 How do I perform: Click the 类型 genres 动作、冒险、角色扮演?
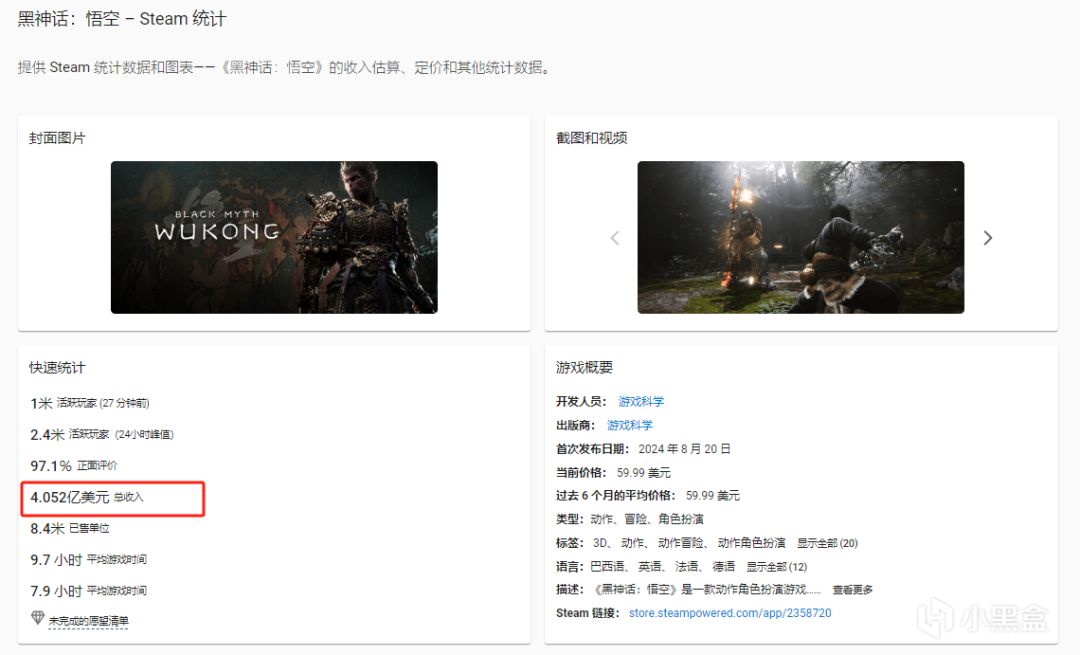(647, 519)
